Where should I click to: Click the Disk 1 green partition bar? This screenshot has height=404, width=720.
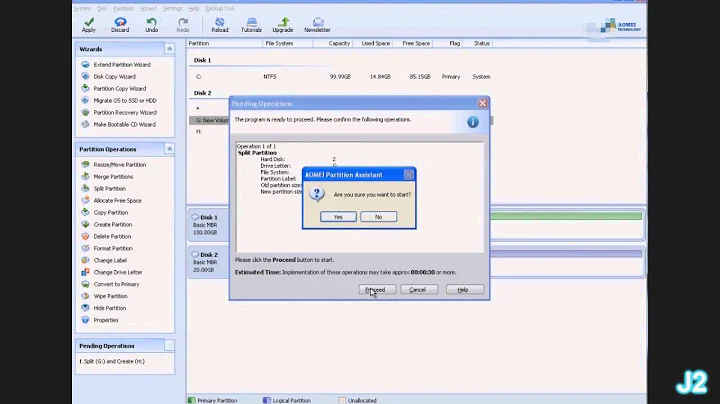[566, 216]
